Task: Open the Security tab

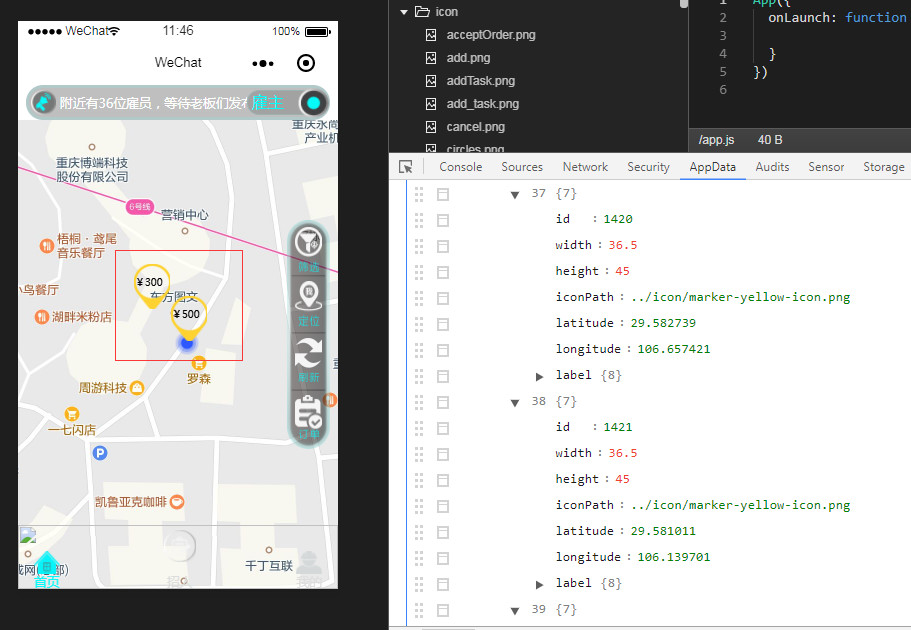Action: pyautogui.click(x=648, y=167)
